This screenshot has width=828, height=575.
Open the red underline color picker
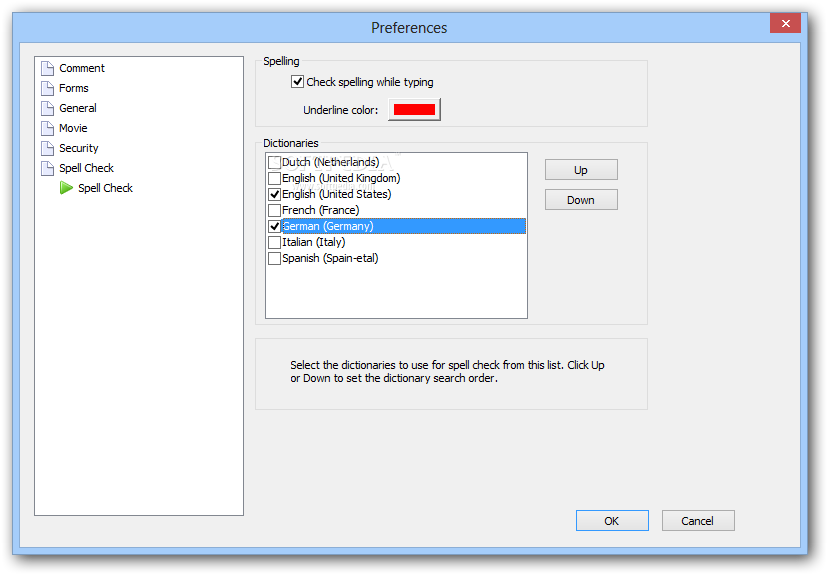pos(414,109)
